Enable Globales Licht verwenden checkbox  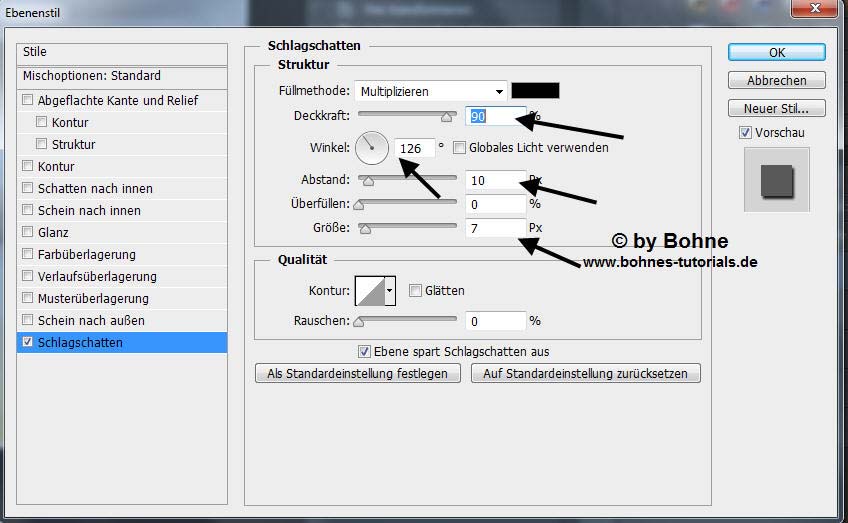pyautogui.click(x=460, y=148)
